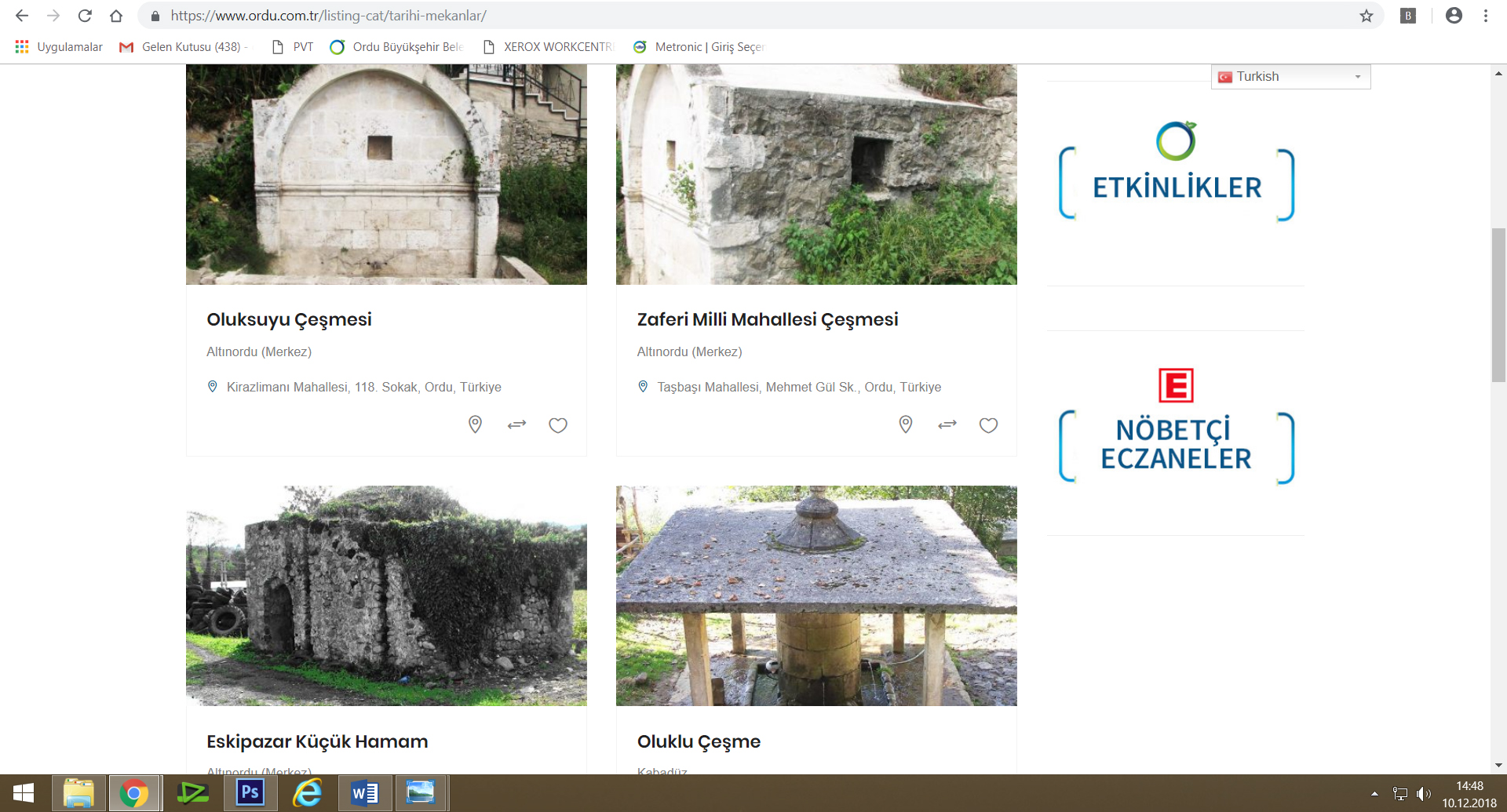
Task: Open Chrome's three-dot menu
Action: click(x=1486, y=16)
